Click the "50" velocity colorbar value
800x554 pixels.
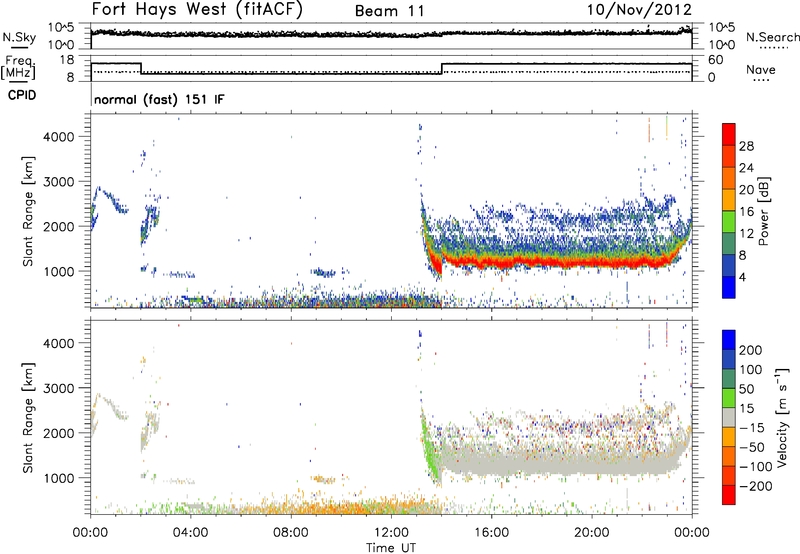[746, 389]
